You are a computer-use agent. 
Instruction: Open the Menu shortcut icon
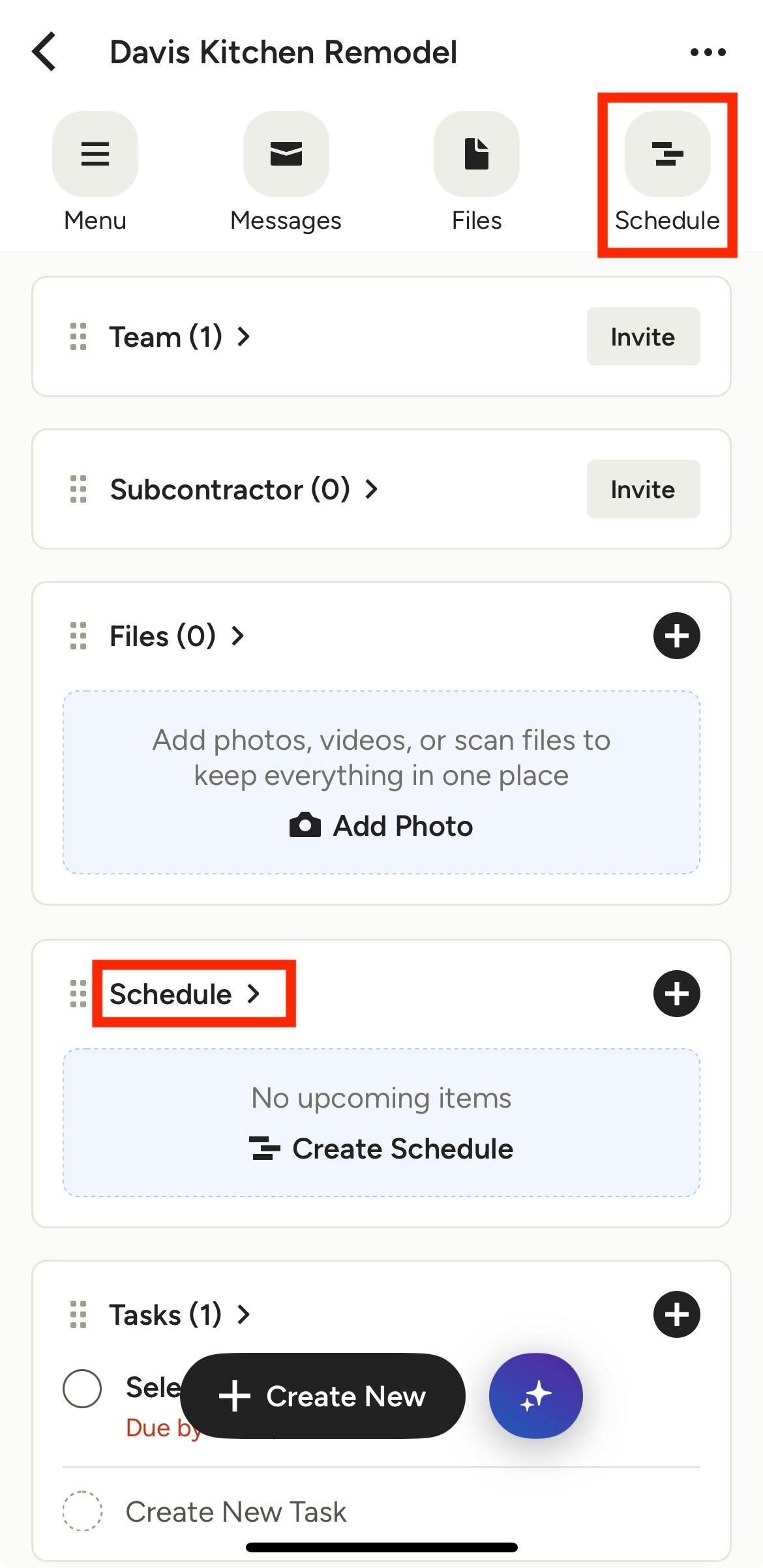tap(95, 154)
